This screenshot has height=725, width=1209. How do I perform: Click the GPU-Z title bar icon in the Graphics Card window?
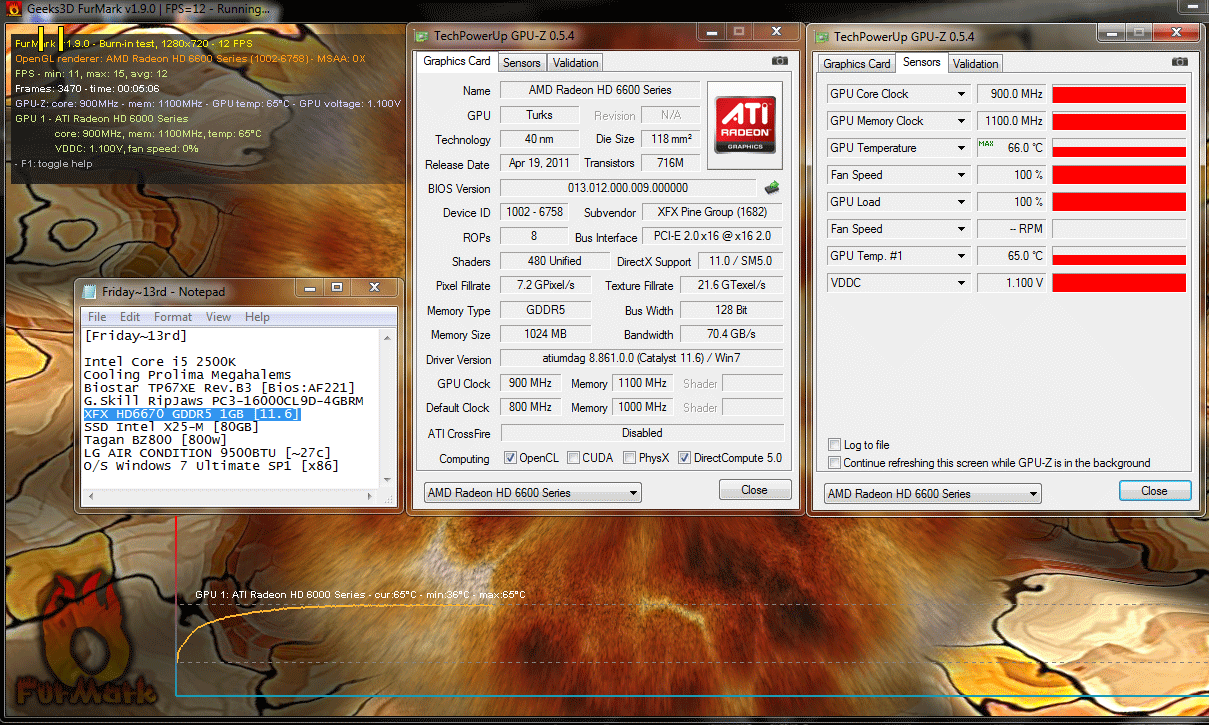point(421,36)
